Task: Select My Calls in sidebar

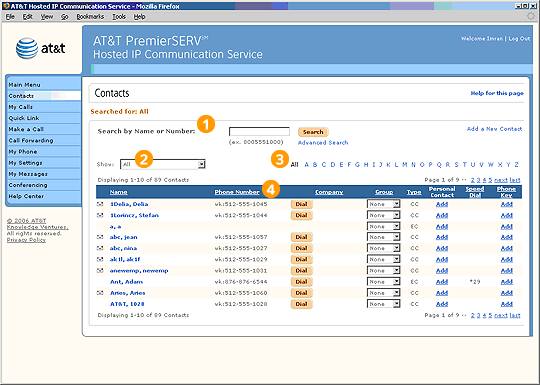Action: pos(21,107)
